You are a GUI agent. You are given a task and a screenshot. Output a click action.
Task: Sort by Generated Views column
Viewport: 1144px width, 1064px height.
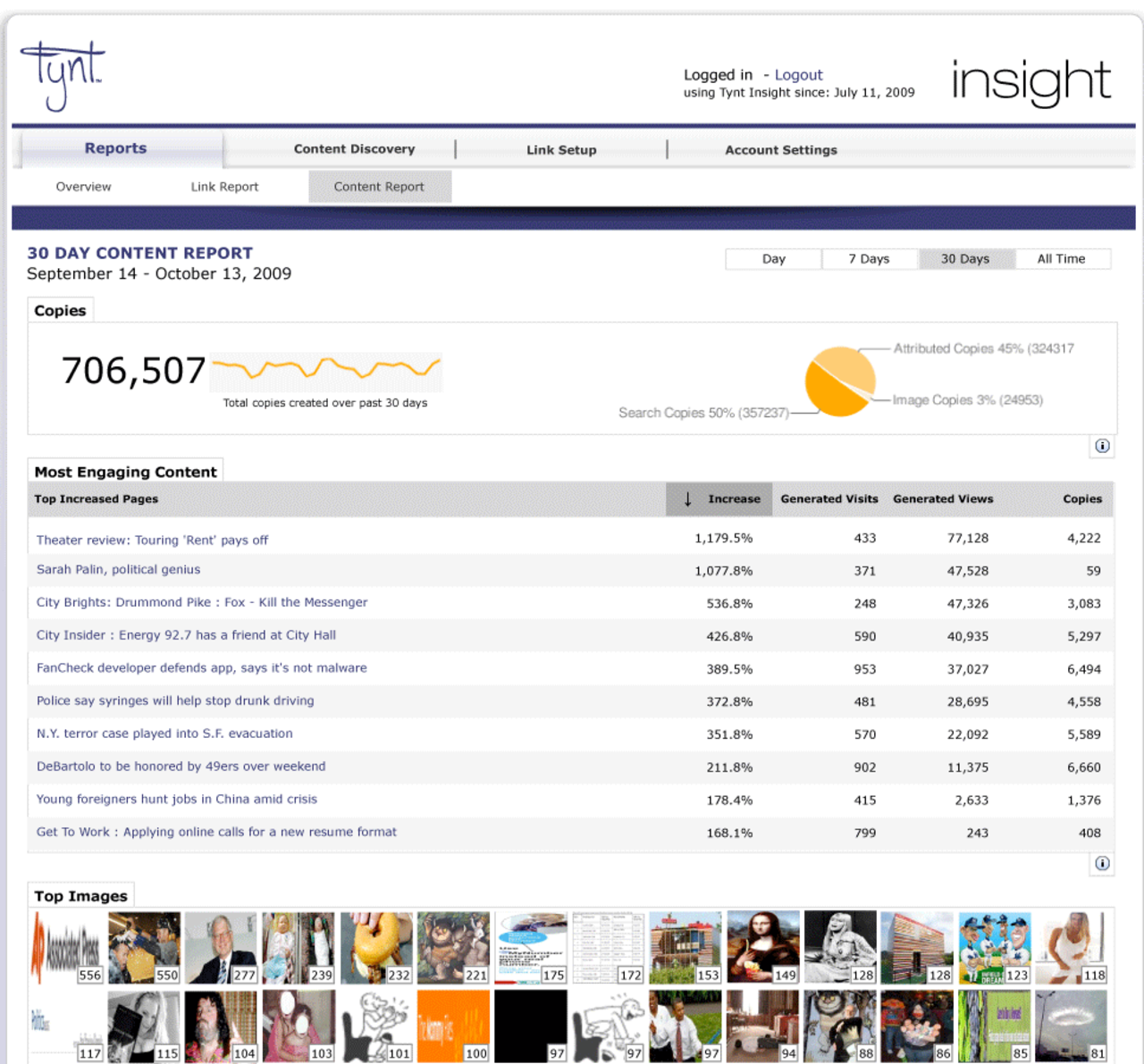click(943, 499)
